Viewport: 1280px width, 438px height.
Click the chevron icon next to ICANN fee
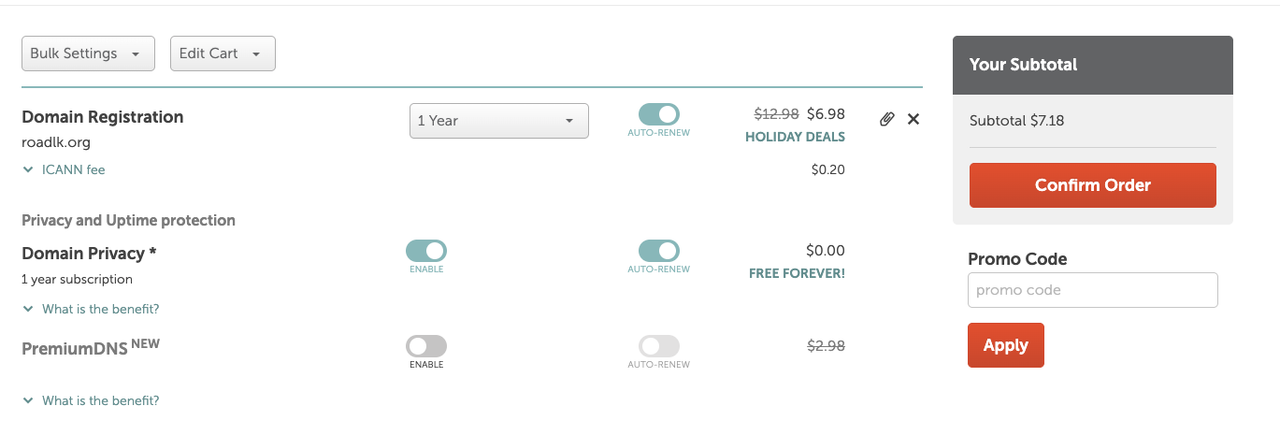pos(28,170)
